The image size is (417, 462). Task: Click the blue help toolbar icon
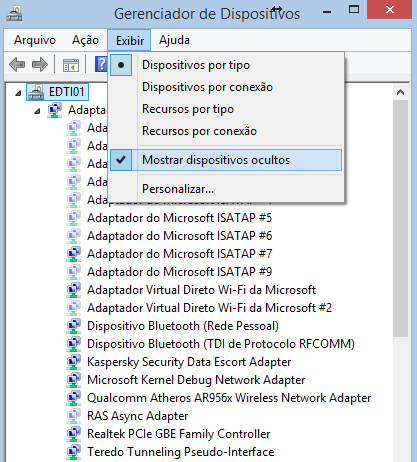point(101,64)
